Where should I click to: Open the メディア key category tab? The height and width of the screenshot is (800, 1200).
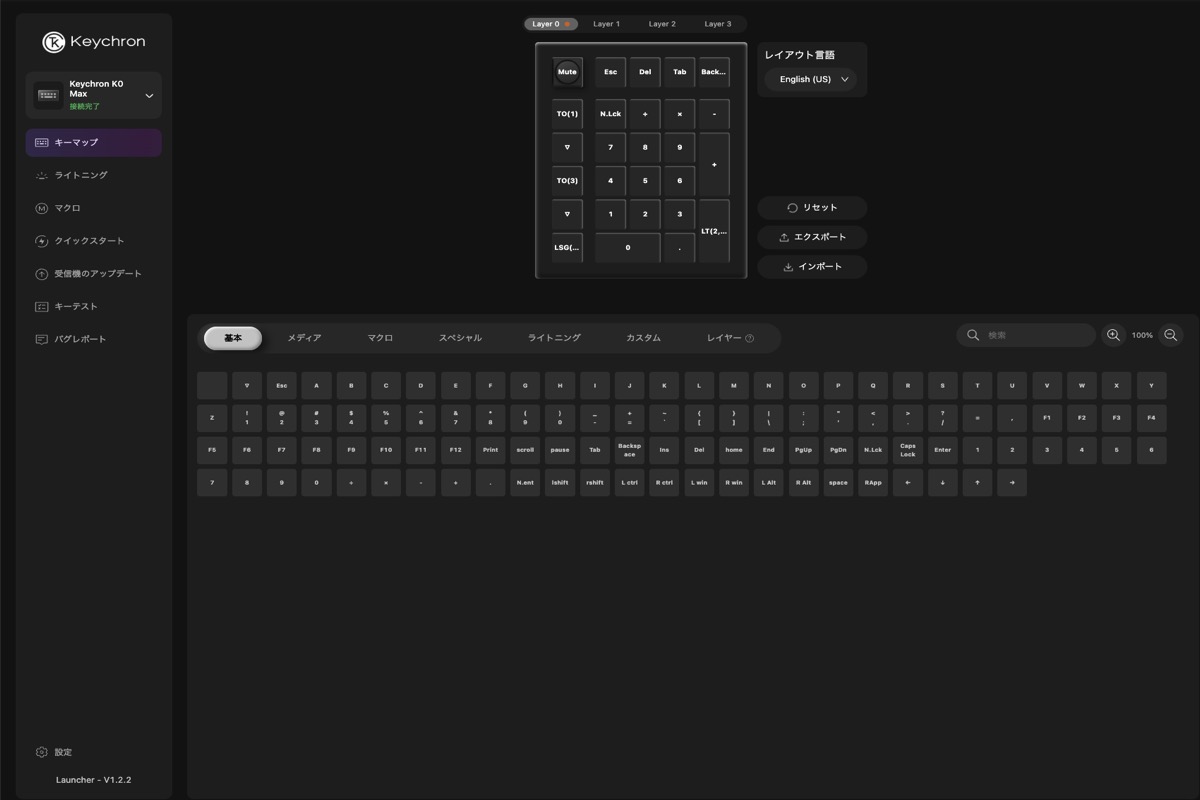[x=302, y=338]
